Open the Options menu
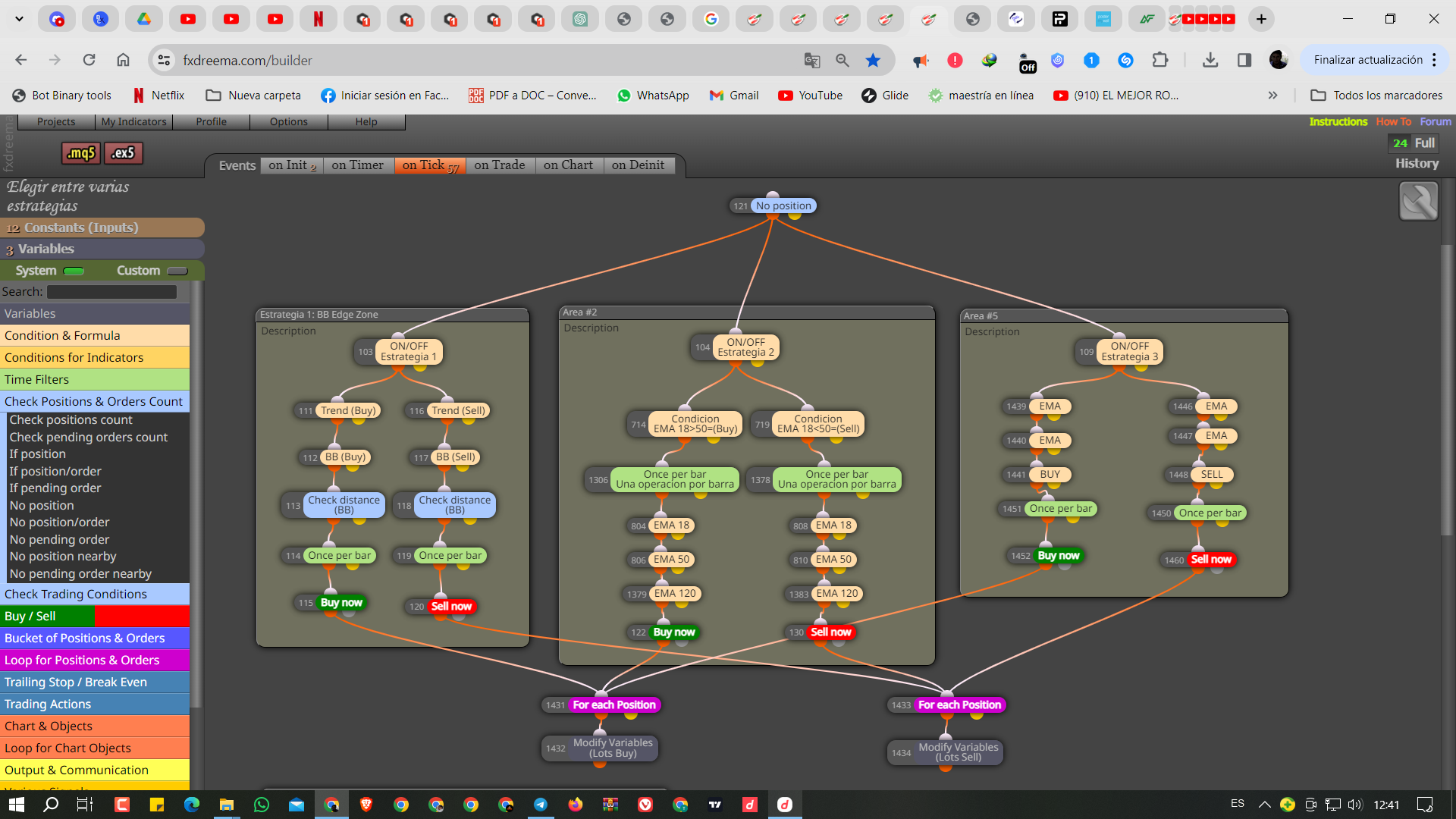This screenshot has height=819, width=1456. (289, 122)
